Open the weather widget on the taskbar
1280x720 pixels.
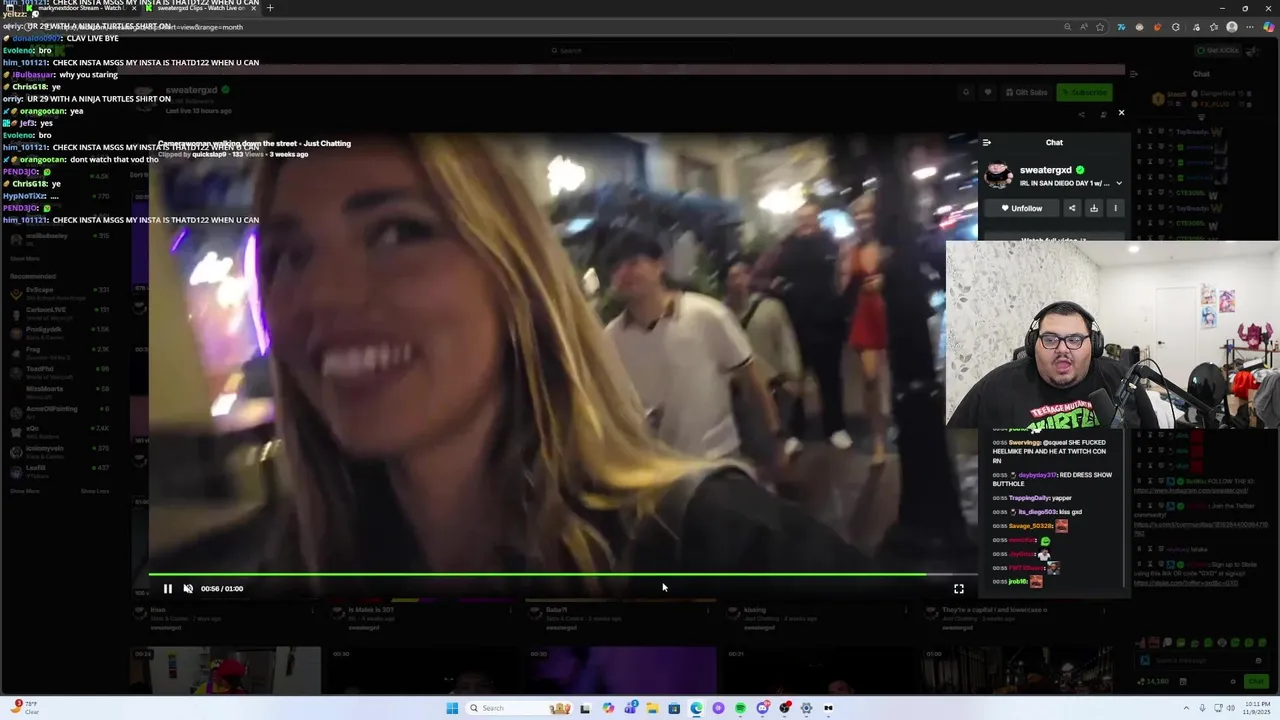tap(26, 708)
